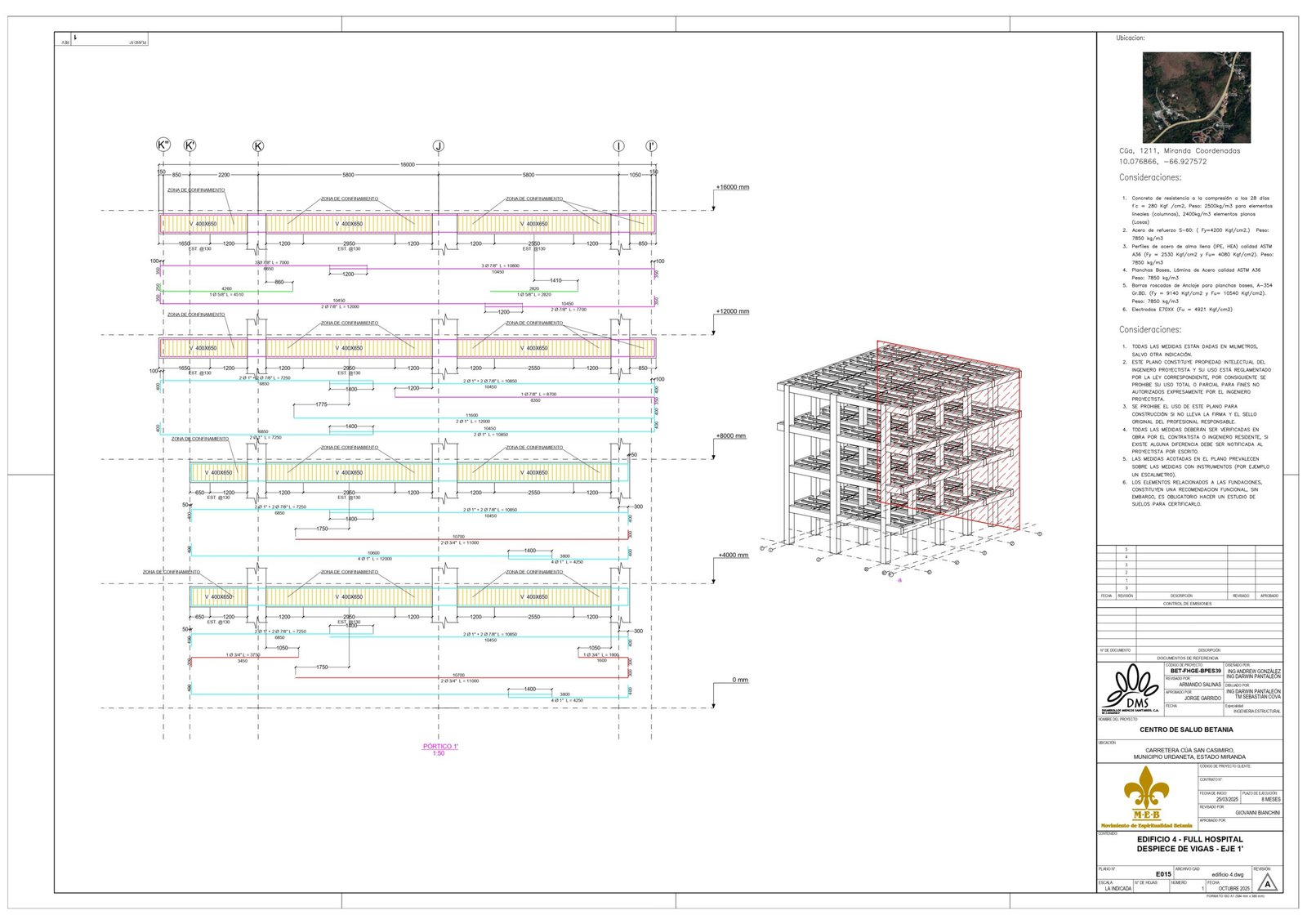The height and width of the screenshot is (924, 1307).
Task: Click the green 1 Ø 5/8" L = 4510 bar label
Action: pyautogui.click(x=226, y=294)
